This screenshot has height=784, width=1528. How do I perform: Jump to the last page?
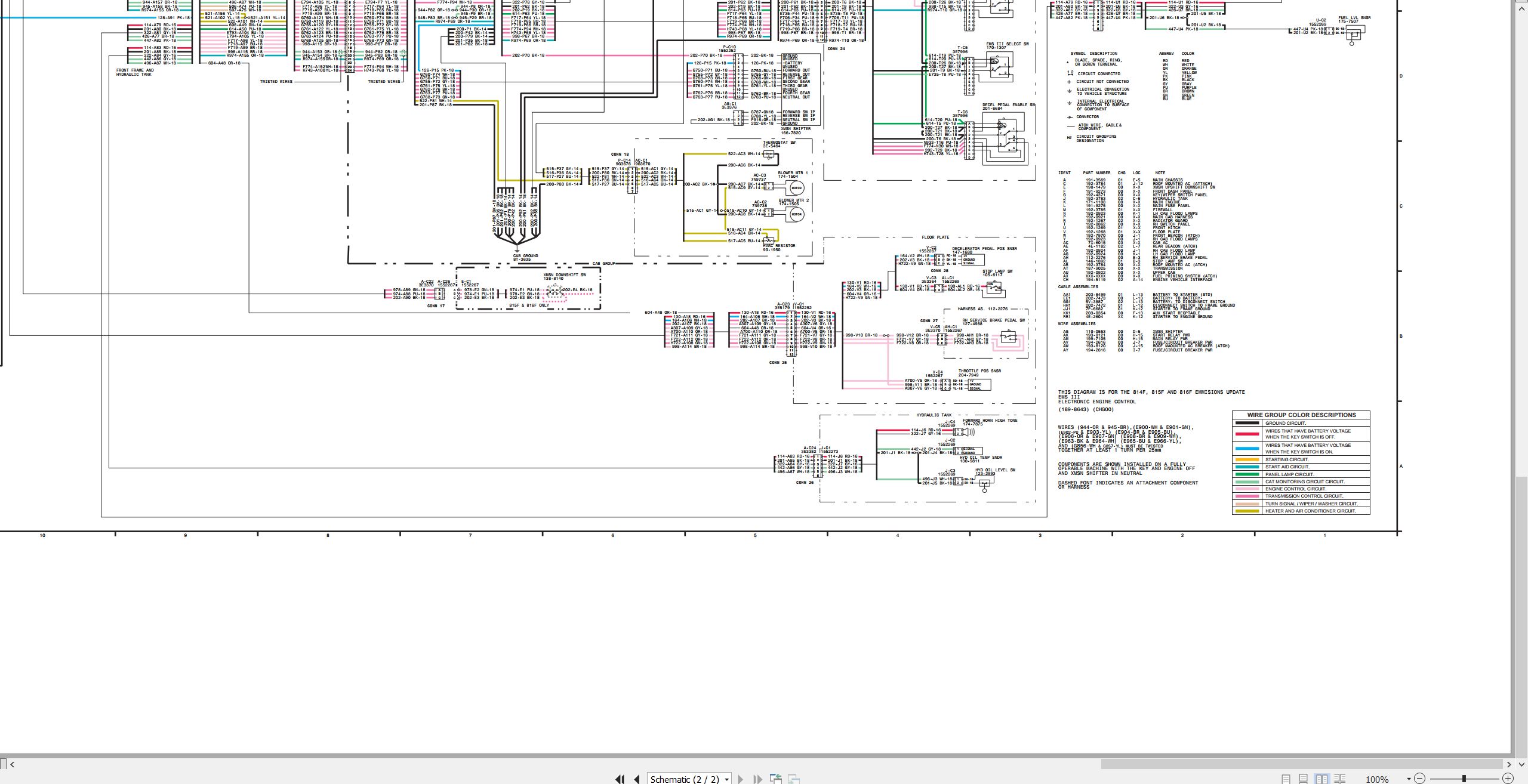(x=758, y=779)
